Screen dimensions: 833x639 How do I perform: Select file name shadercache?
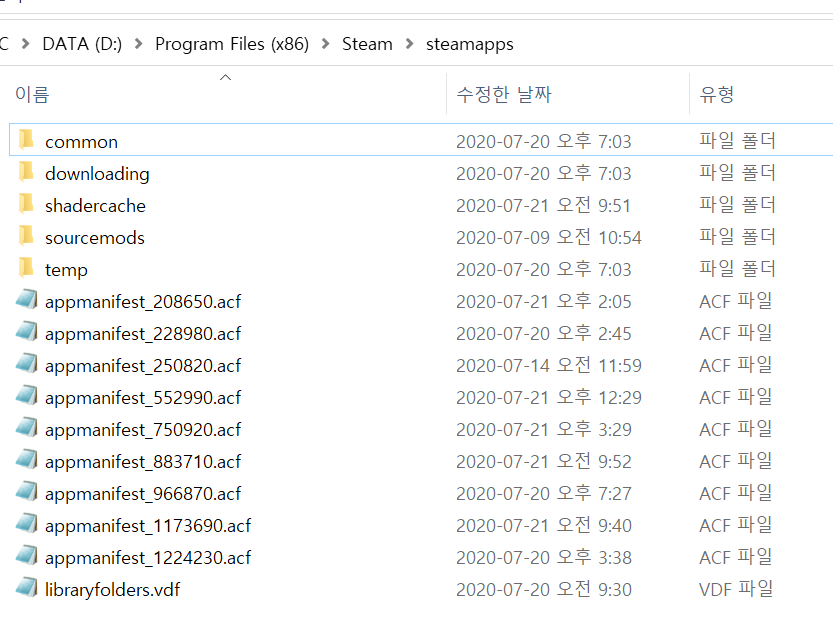95,206
